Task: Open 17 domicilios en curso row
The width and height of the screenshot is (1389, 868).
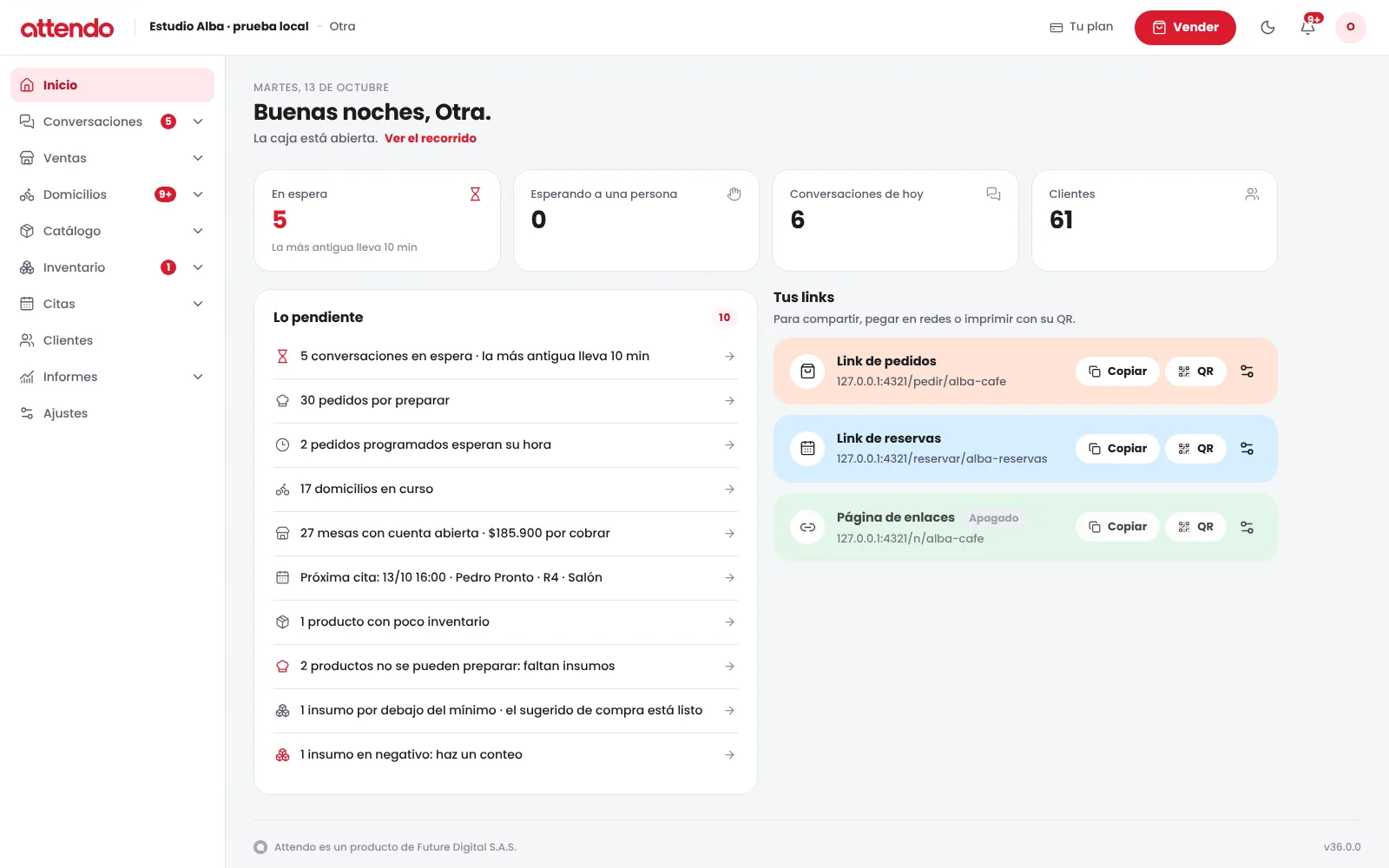Action: (x=505, y=490)
